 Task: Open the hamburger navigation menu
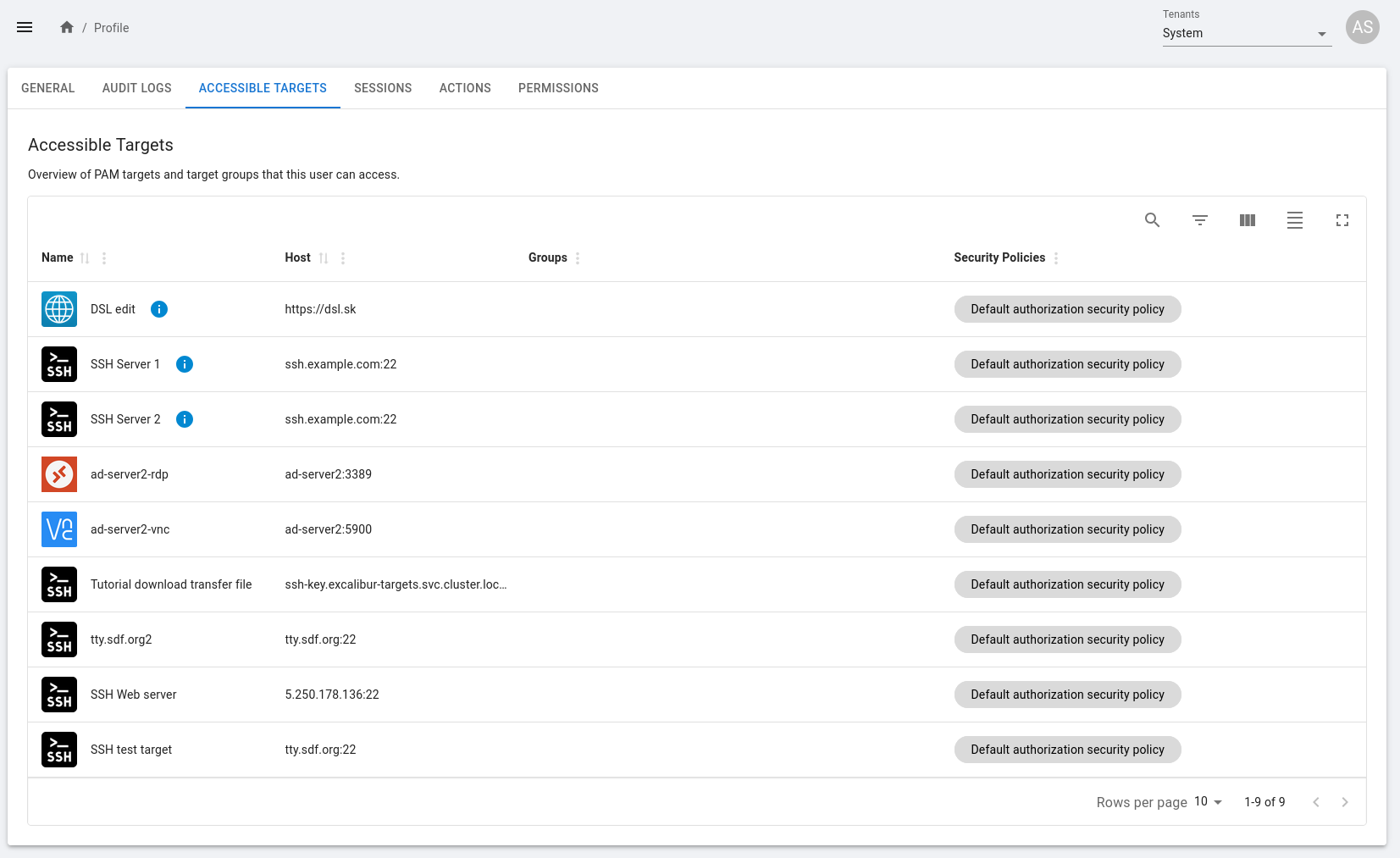[25, 27]
